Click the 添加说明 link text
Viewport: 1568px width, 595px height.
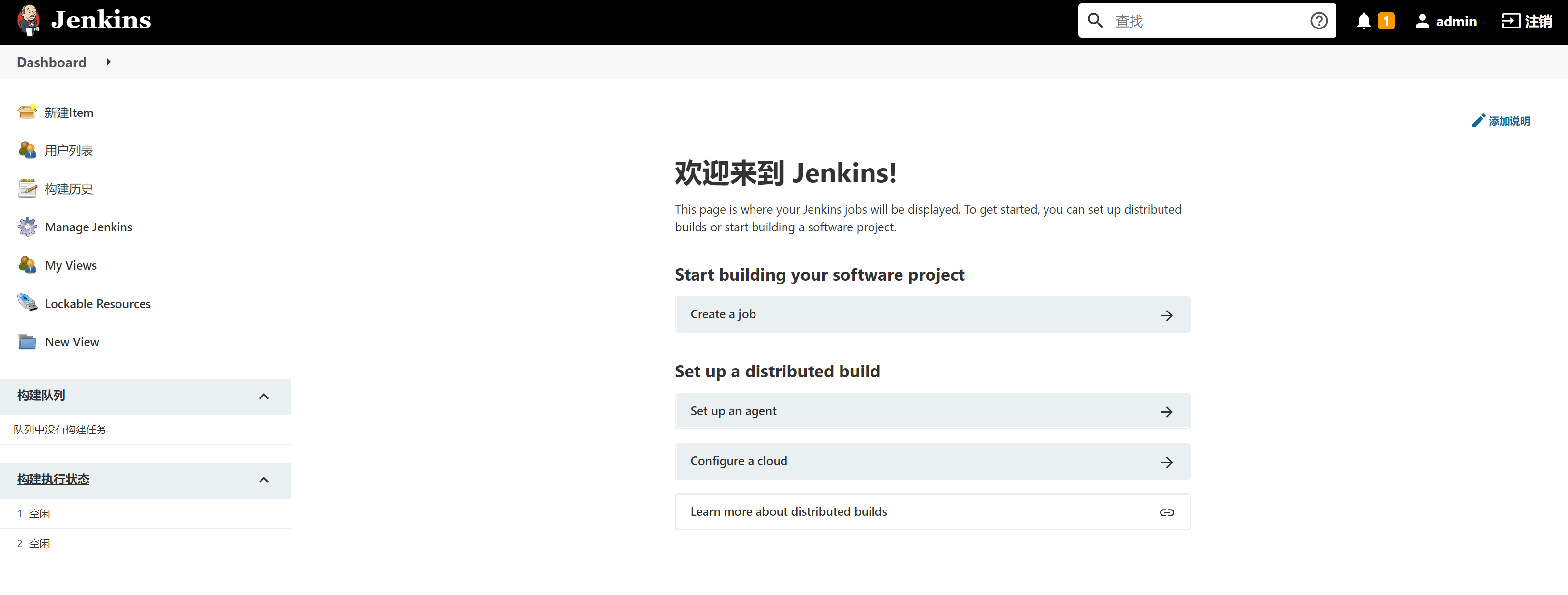pos(1509,121)
